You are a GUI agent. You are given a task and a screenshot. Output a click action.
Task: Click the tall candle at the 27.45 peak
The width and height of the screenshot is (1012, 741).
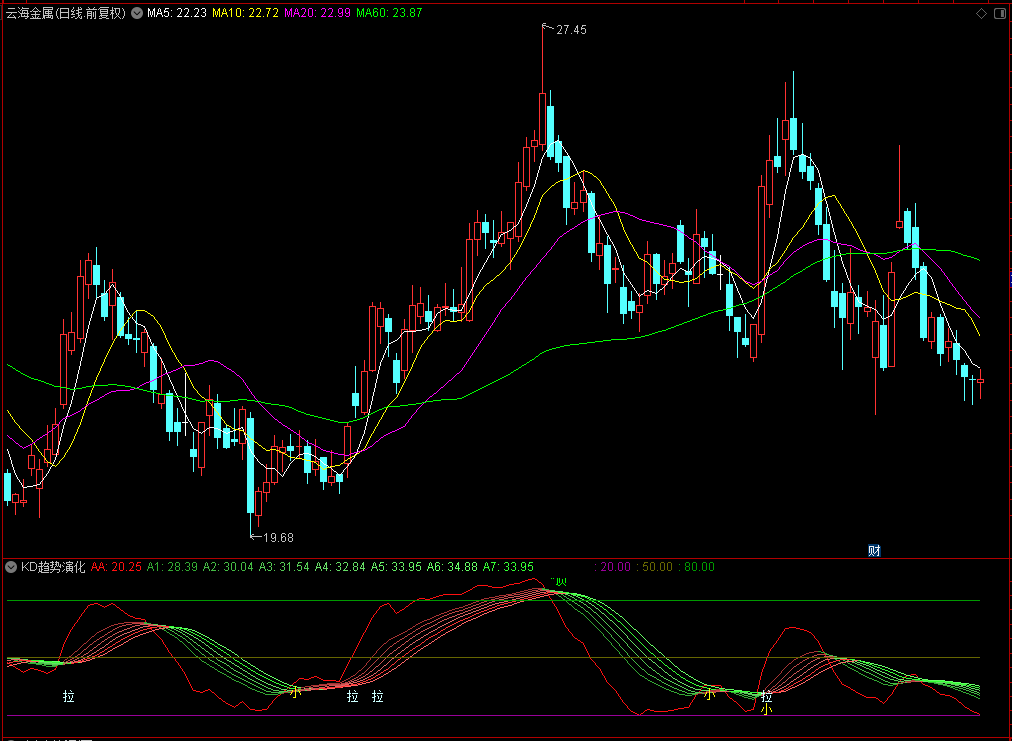click(543, 119)
